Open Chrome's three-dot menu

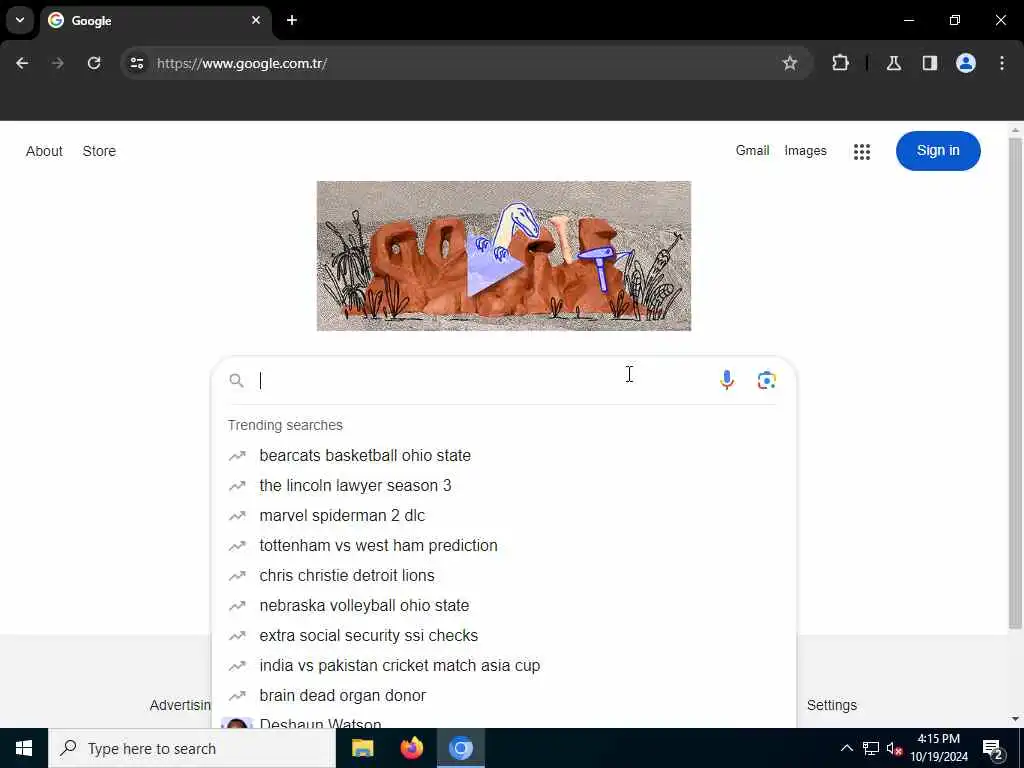(1002, 63)
